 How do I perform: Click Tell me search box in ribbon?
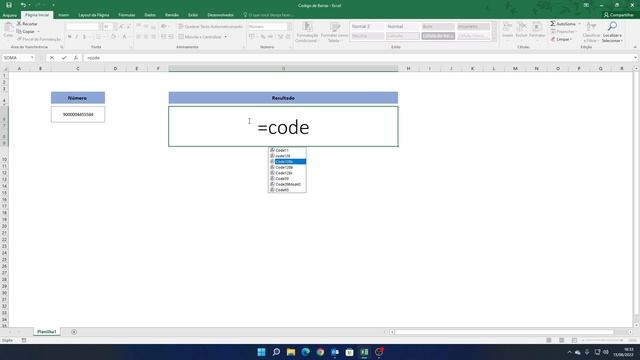pyautogui.click(x=268, y=15)
